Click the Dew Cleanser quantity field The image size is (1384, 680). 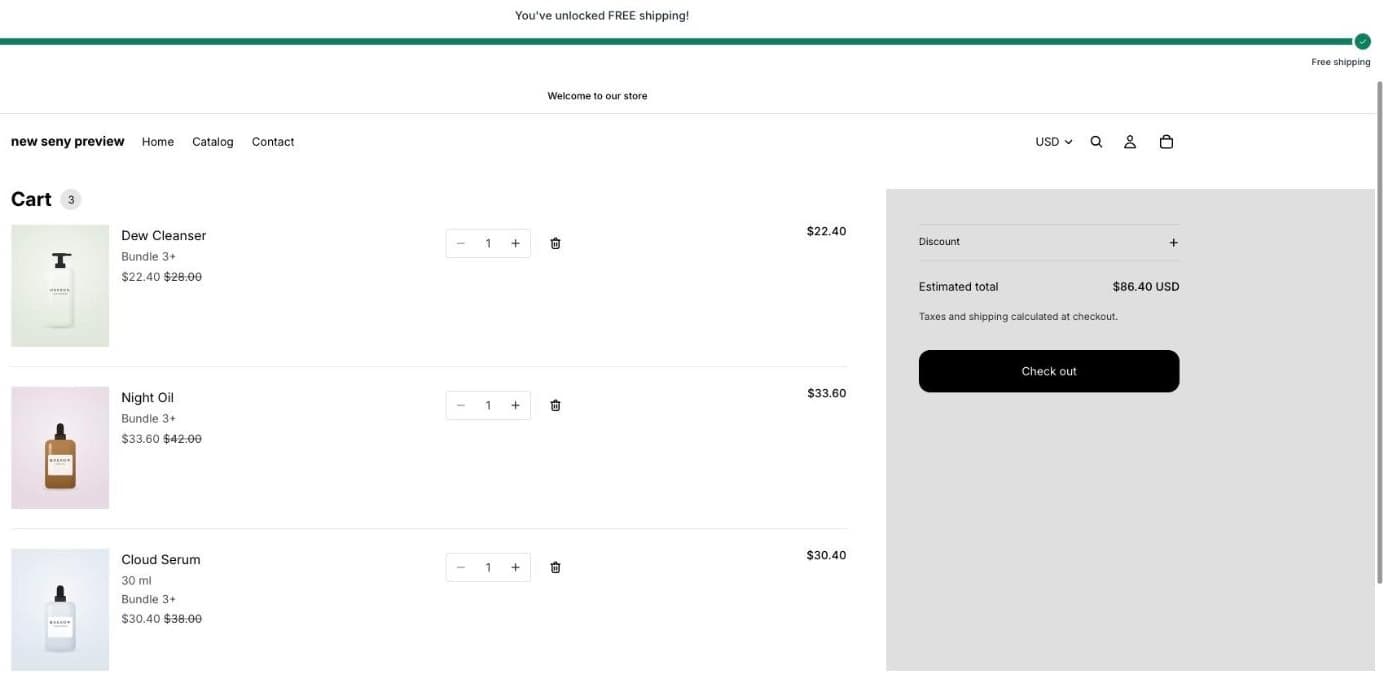(488, 243)
